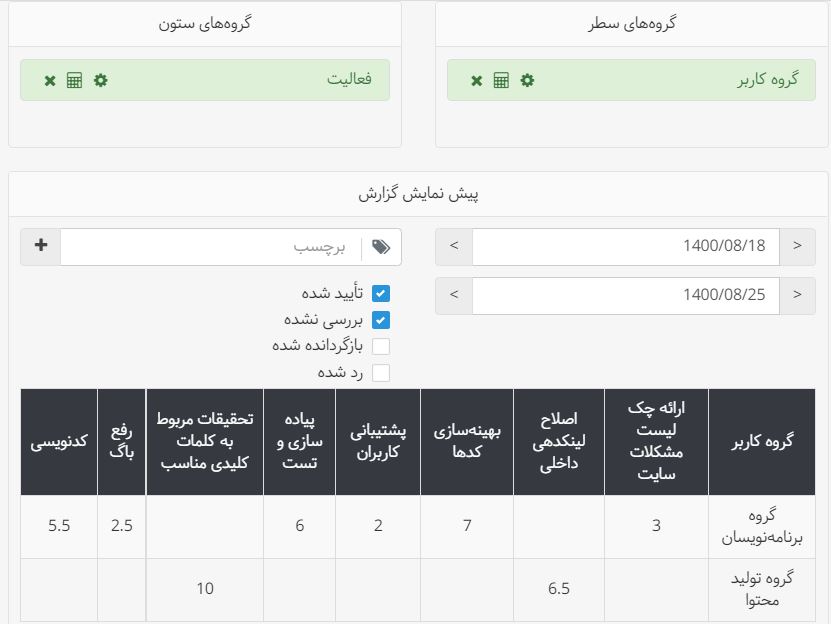Uncheck the تأیید شده checkbox
Viewport: 831px width, 624px height.
(380, 294)
